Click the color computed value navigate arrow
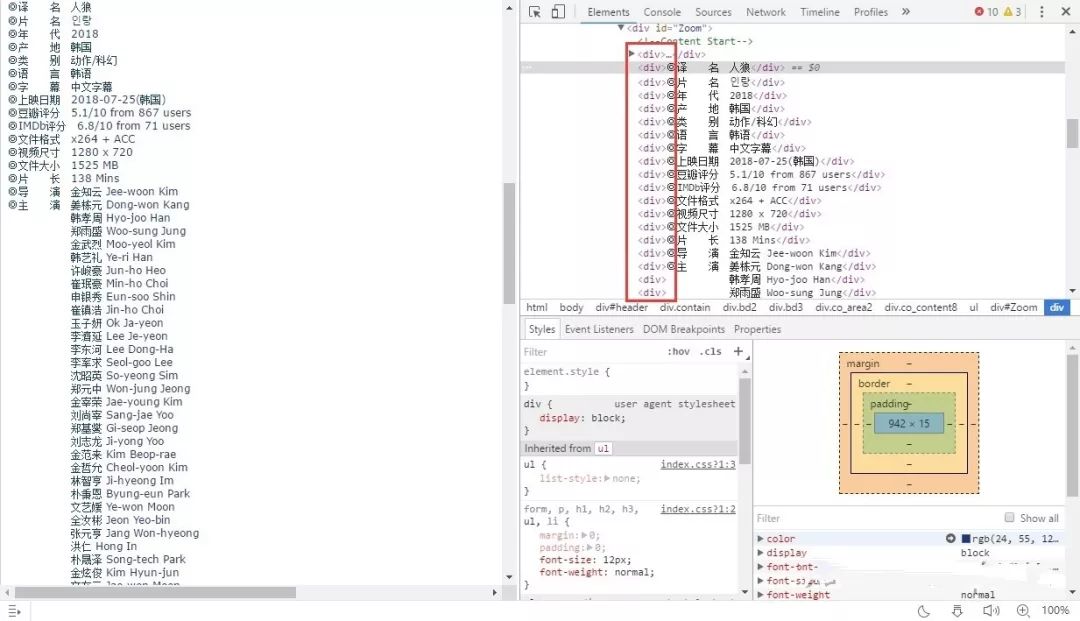This screenshot has width=1080, height=621. tap(951, 538)
